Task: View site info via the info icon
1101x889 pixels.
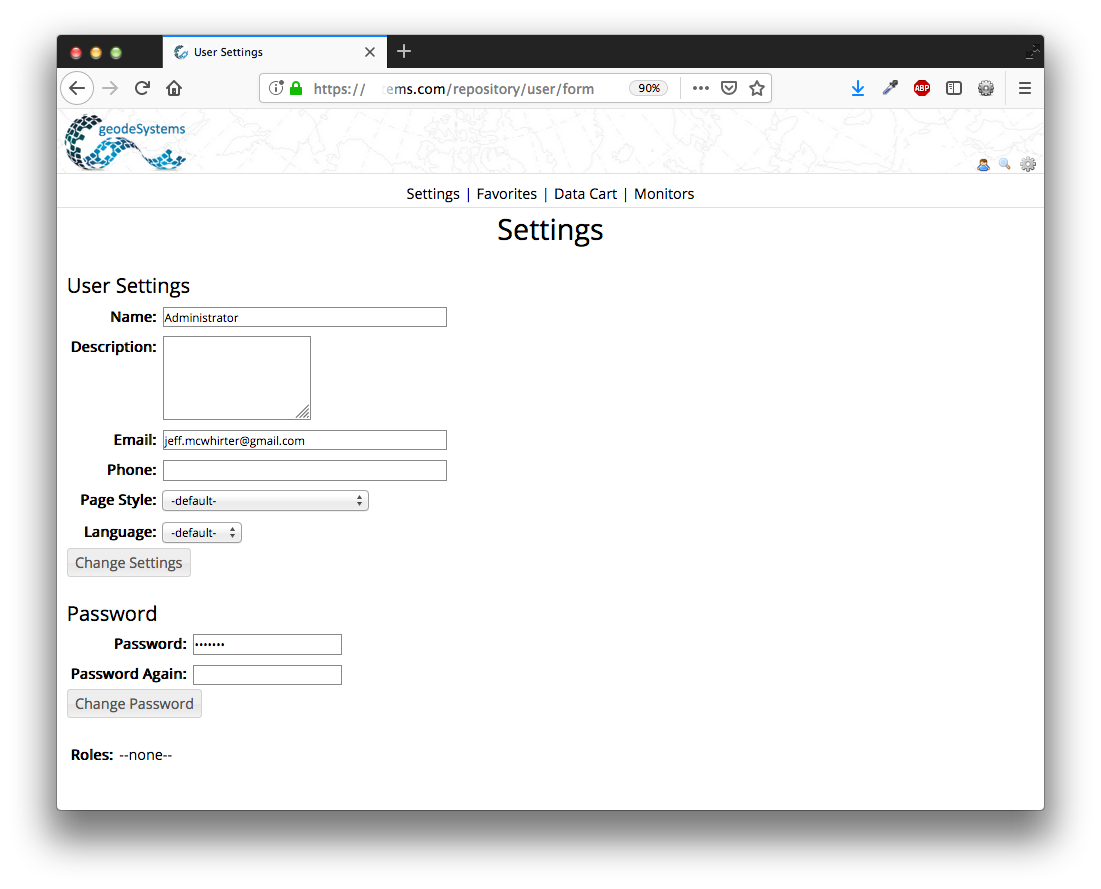Action: click(x=276, y=88)
